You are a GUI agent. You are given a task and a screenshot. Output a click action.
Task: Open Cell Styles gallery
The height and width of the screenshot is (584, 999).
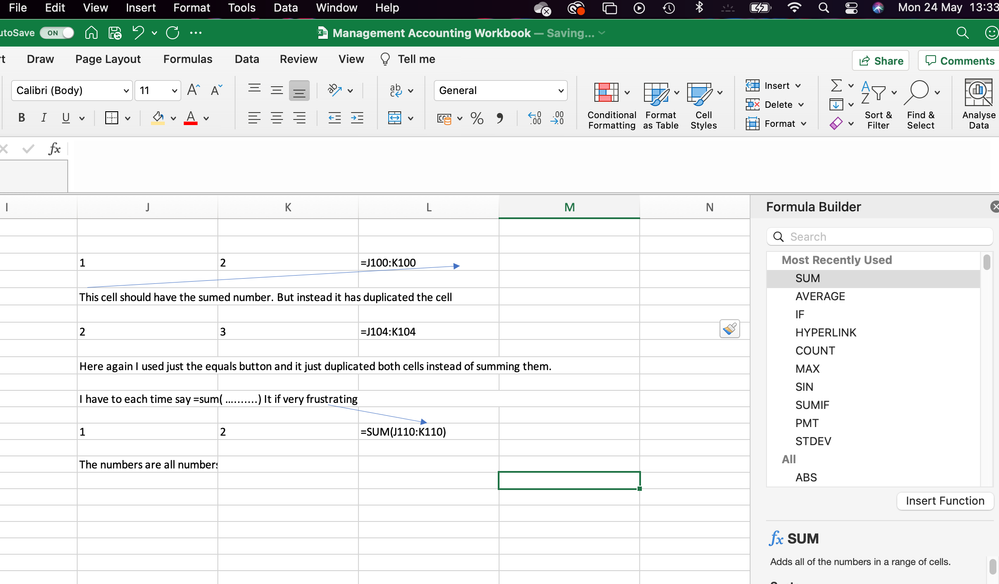(x=703, y=106)
